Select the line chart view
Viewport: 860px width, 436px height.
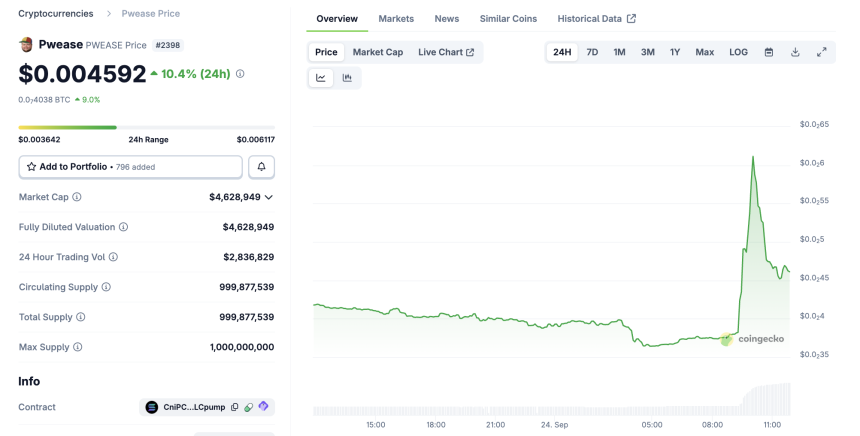(321, 78)
